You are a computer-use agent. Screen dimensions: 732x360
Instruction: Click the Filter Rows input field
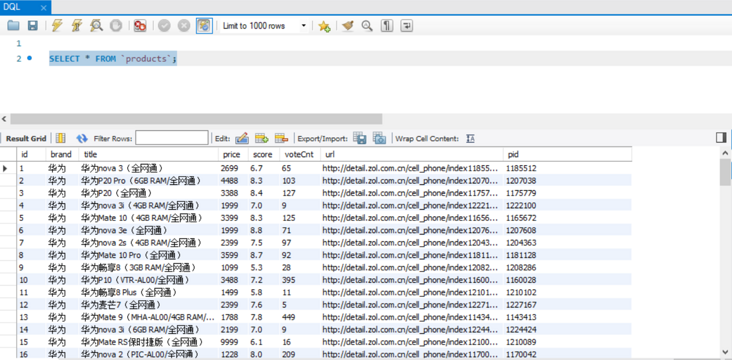point(172,138)
